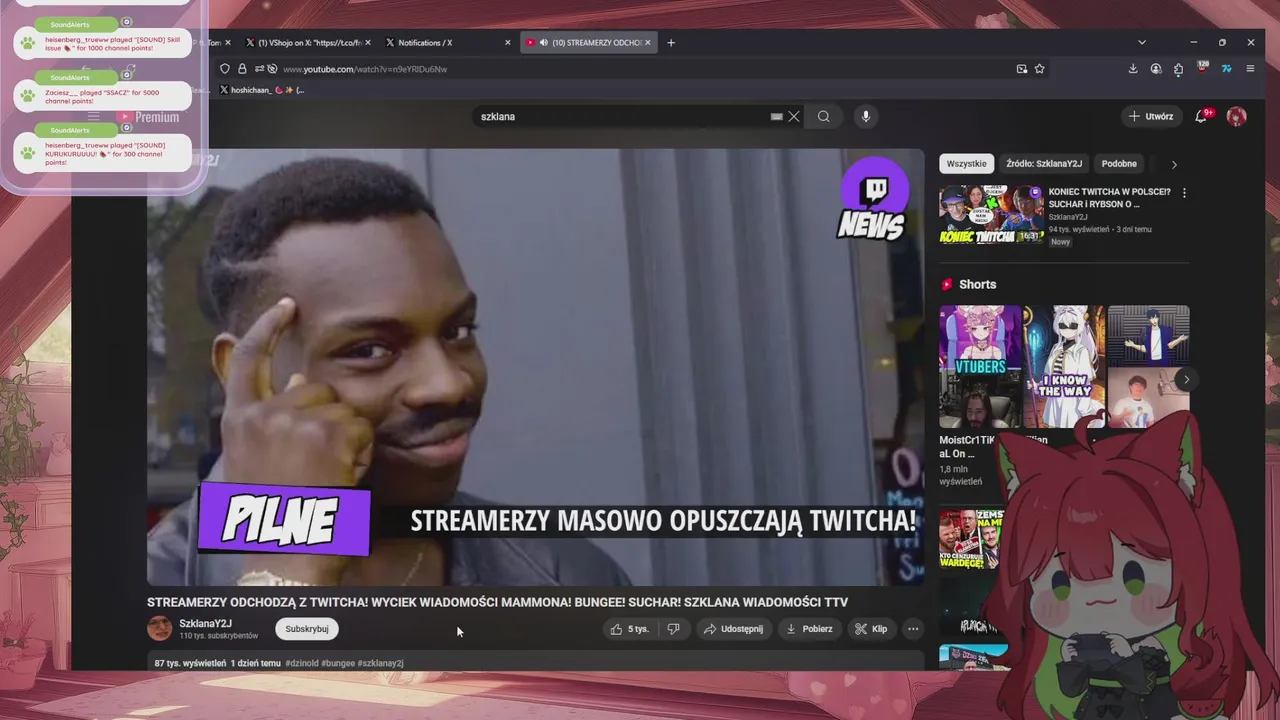This screenshot has height=720, width=1280.
Task: Click the Subskrybuj button
Action: point(307,629)
